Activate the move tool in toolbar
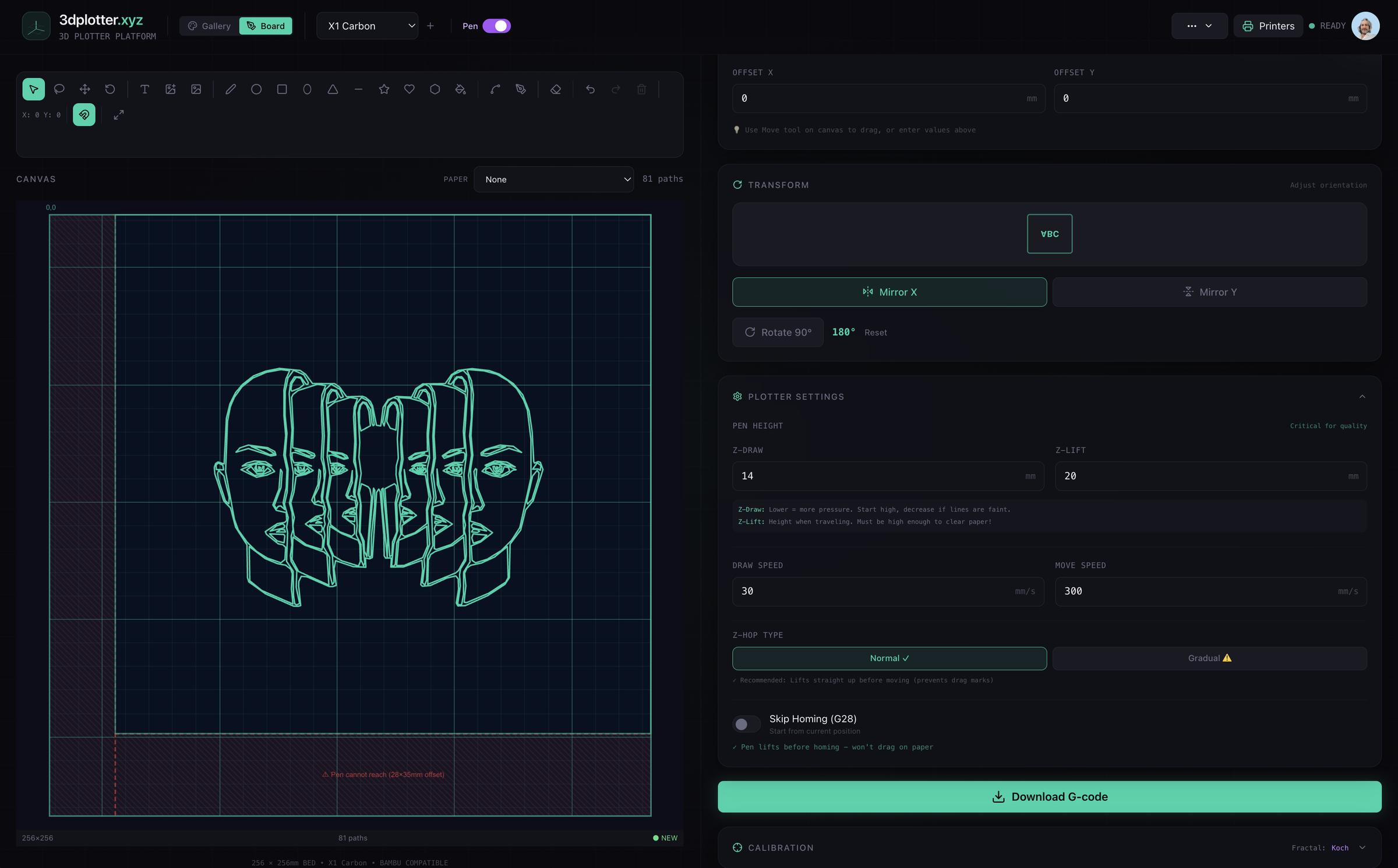This screenshot has height=868, width=1398. 84,89
